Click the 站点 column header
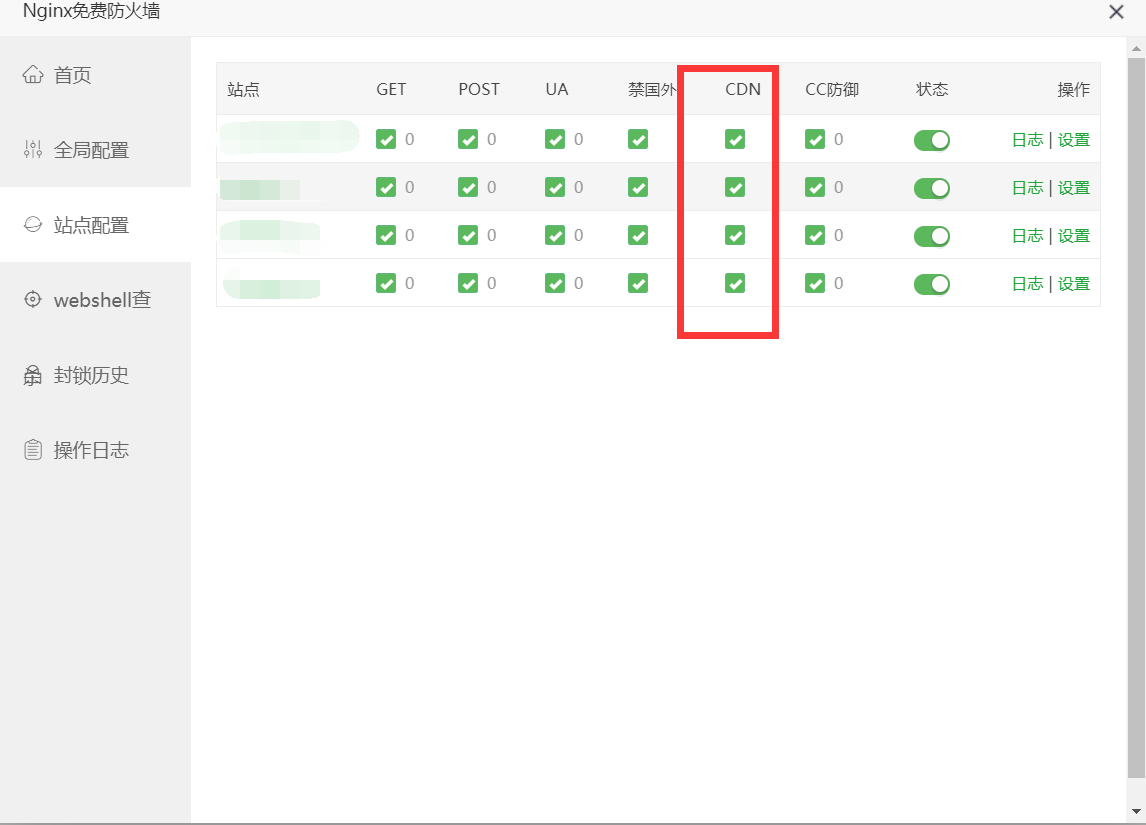1146x825 pixels. click(243, 89)
